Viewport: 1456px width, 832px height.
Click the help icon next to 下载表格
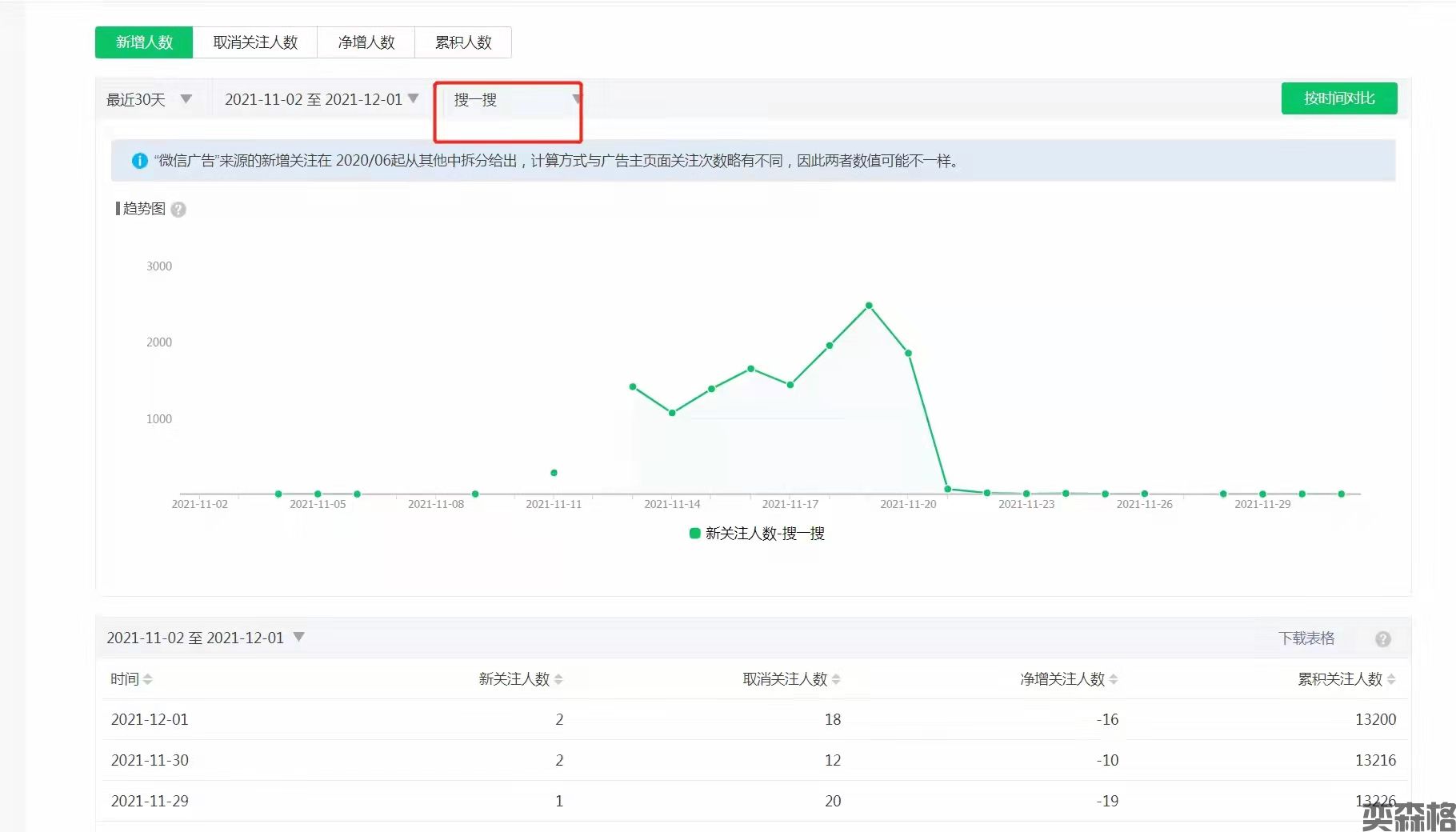1382,639
